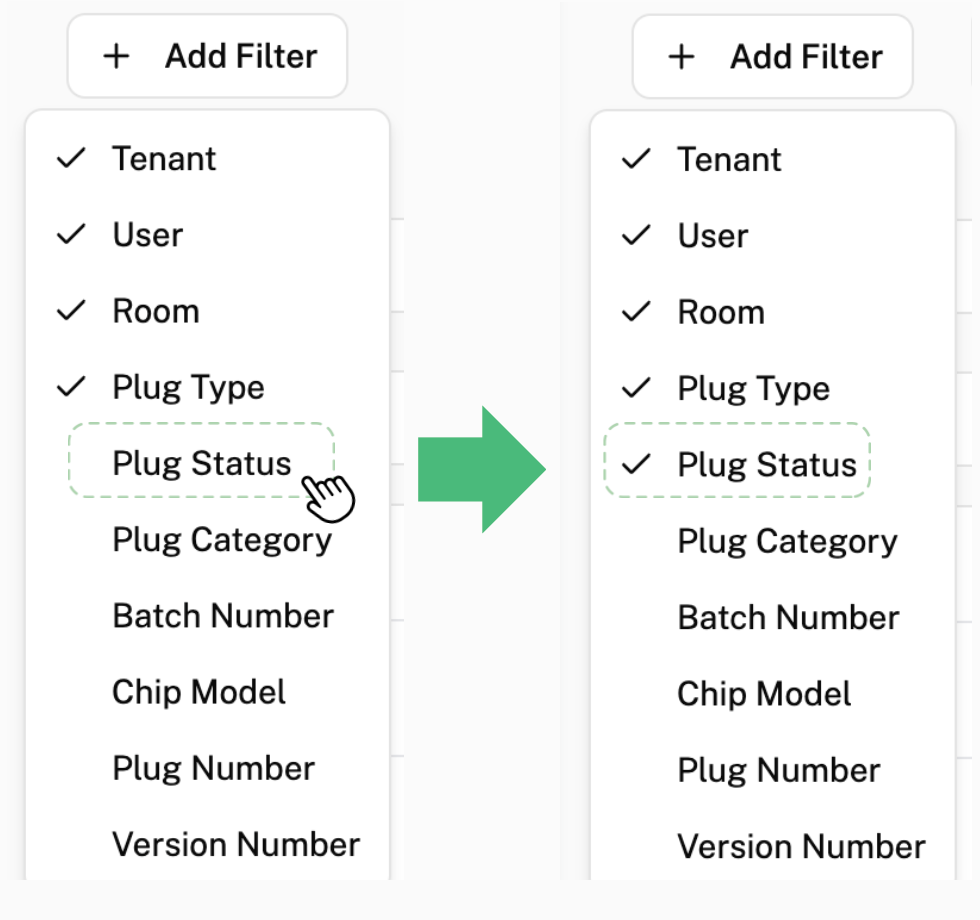
Task: Enable Plug Status filter in left dropdown
Action: [x=202, y=463]
